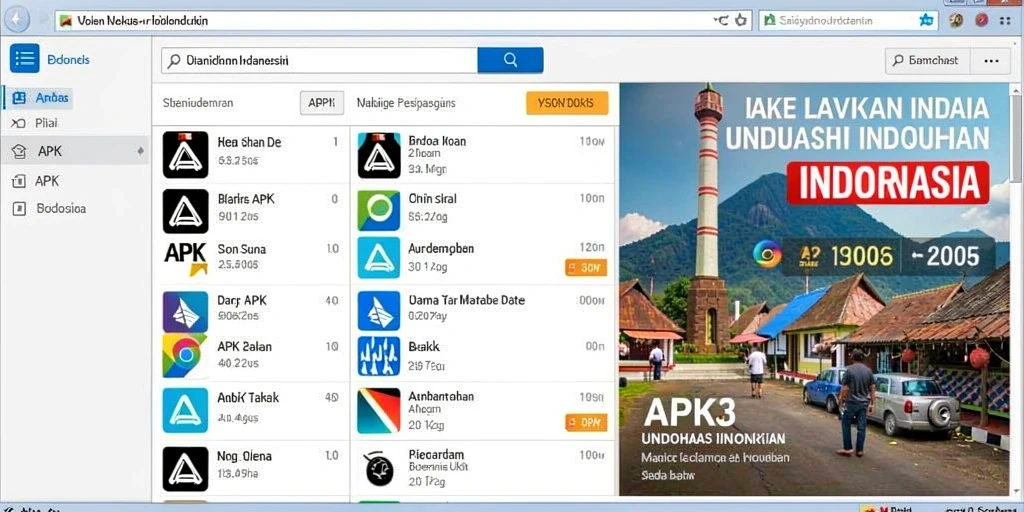Click the orange button on Atnbantahan row
Image resolution: width=1024 pixels, height=512 pixels.
point(586,423)
